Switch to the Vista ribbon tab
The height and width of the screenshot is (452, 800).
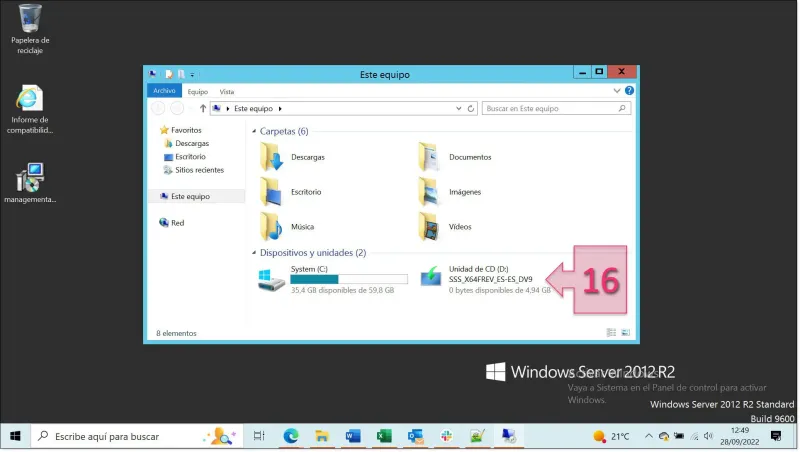[227, 91]
